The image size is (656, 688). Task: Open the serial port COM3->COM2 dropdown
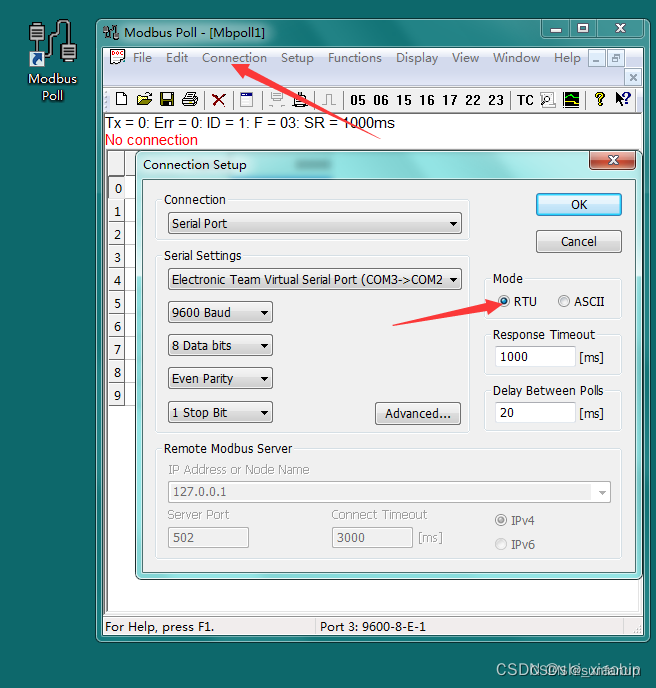tap(315, 280)
